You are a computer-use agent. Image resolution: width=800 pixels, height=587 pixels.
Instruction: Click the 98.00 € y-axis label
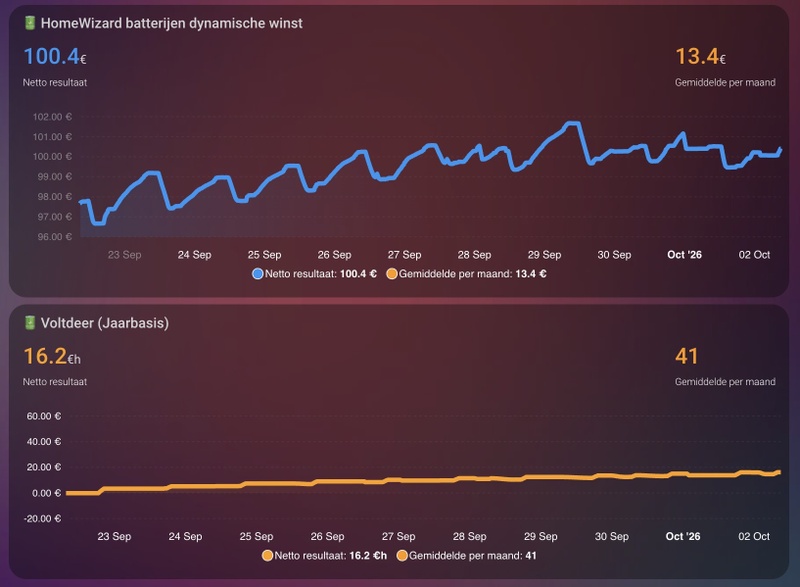(x=55, y=197)
